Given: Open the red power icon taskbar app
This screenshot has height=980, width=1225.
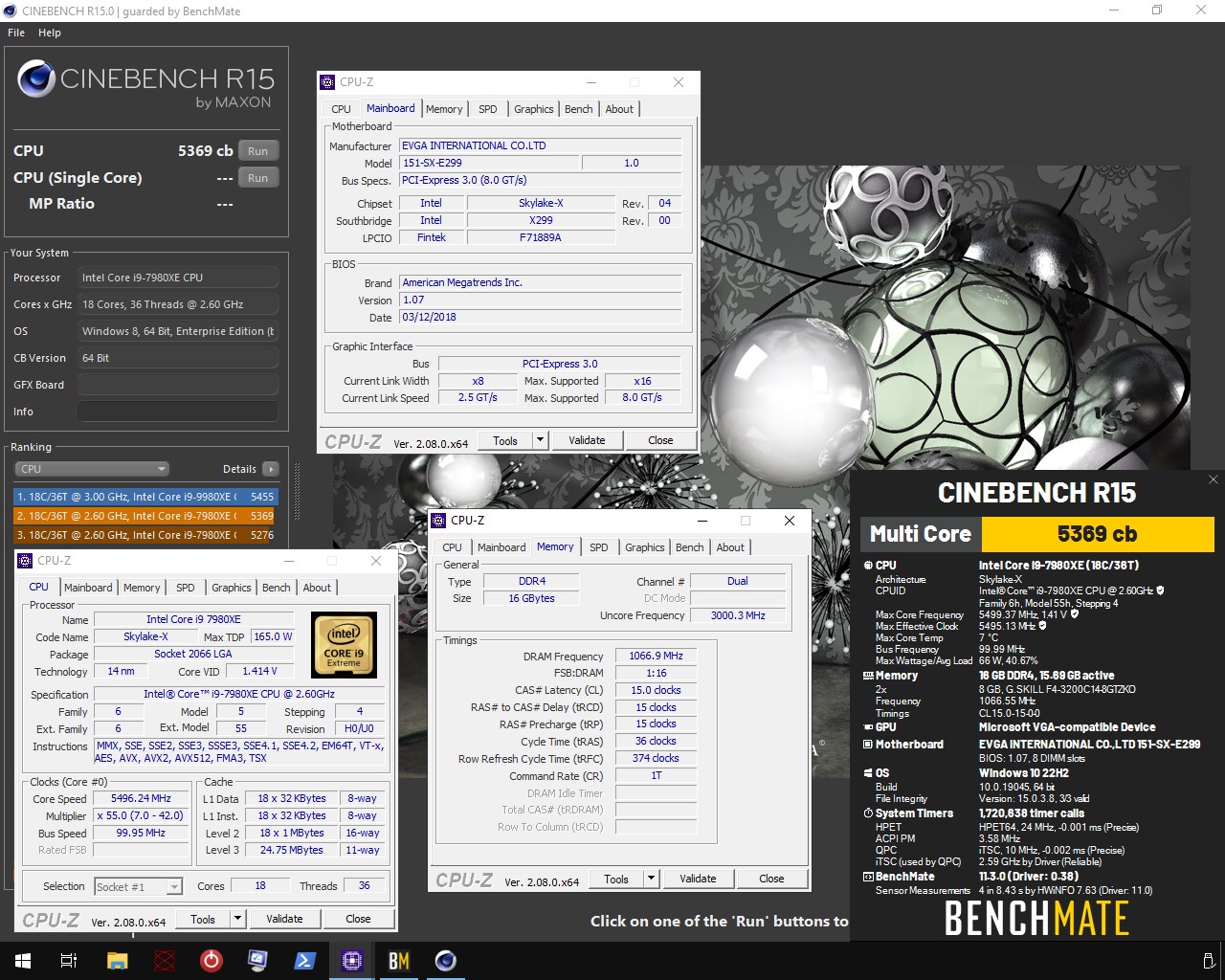Looking at the screenshot, I should [211, 961].
